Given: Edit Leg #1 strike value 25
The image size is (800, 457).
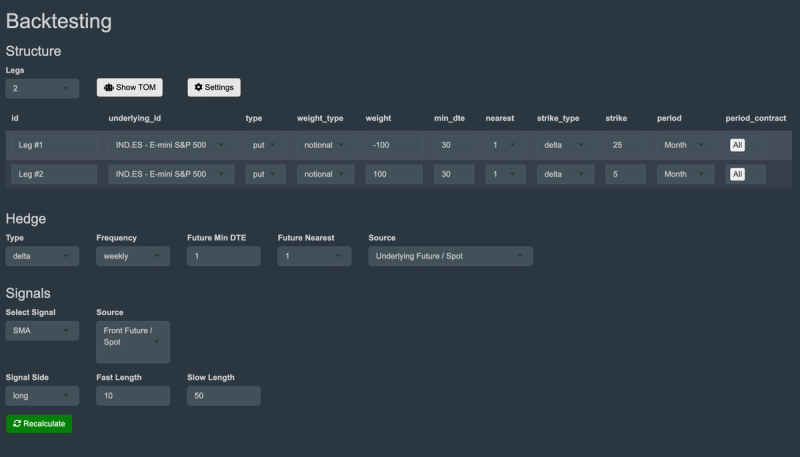Looking at the screenshot, I should coord(626,145).
